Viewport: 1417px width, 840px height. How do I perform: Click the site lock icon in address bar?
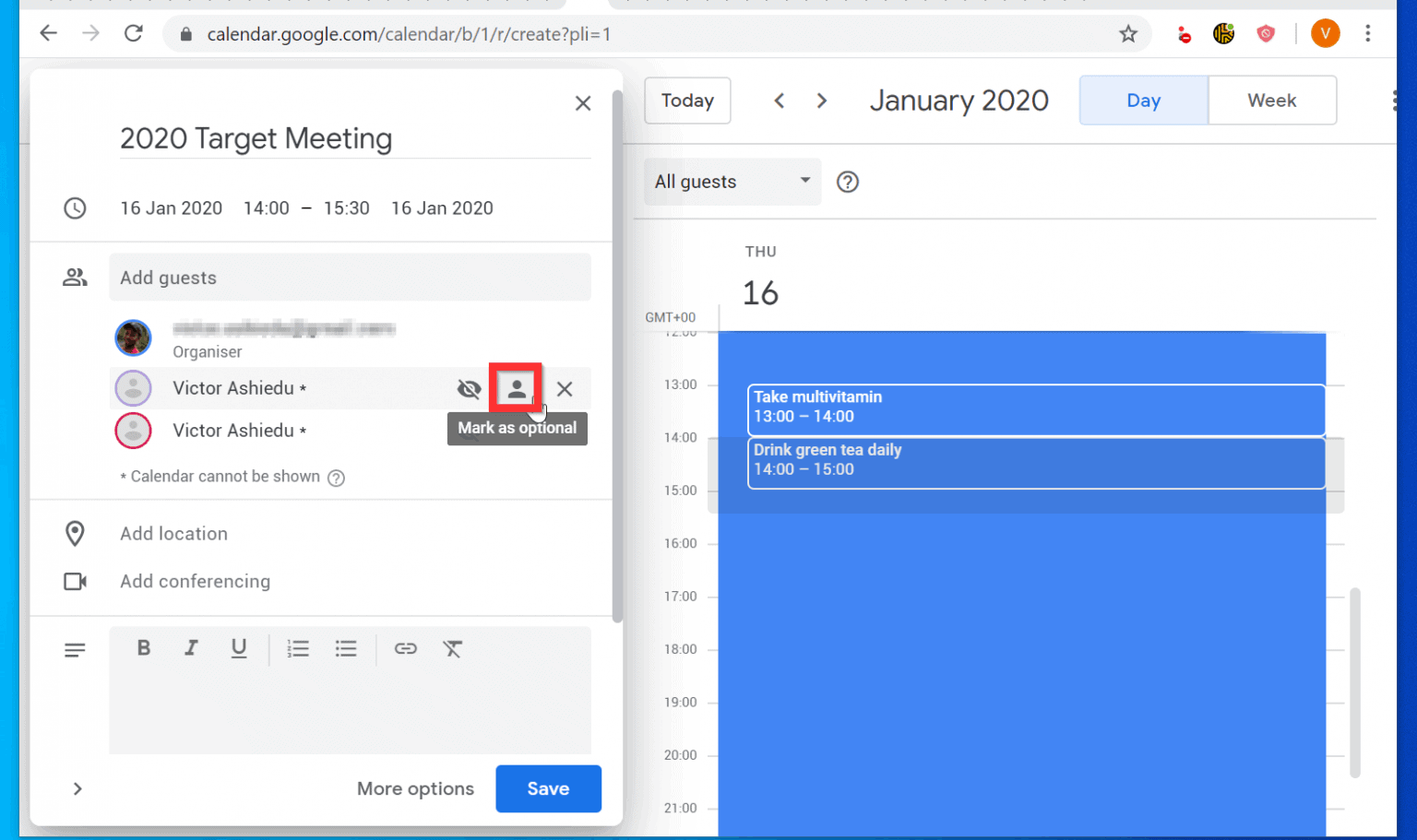[186, 34]
